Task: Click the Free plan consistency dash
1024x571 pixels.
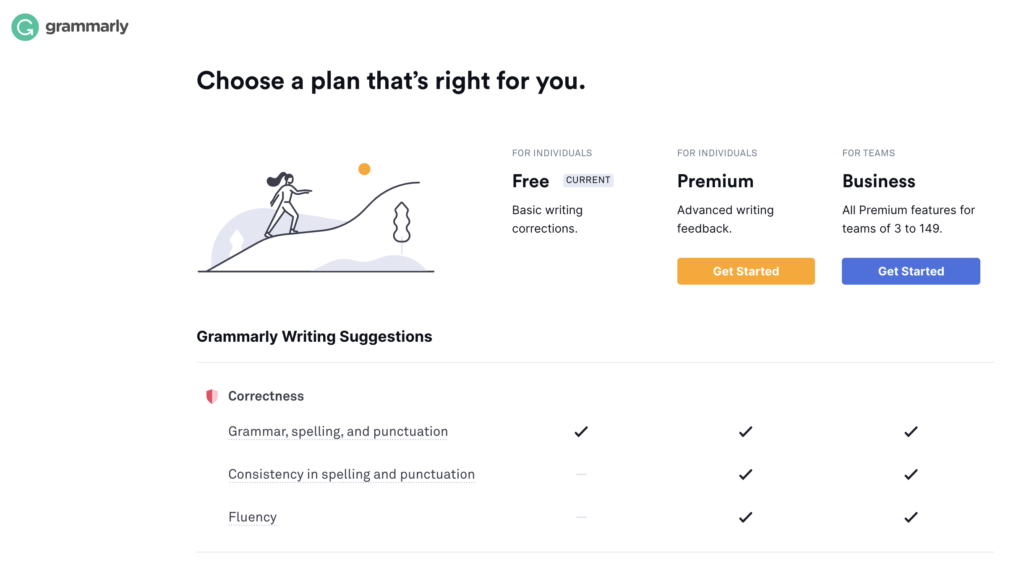Action: pos(581,474)
